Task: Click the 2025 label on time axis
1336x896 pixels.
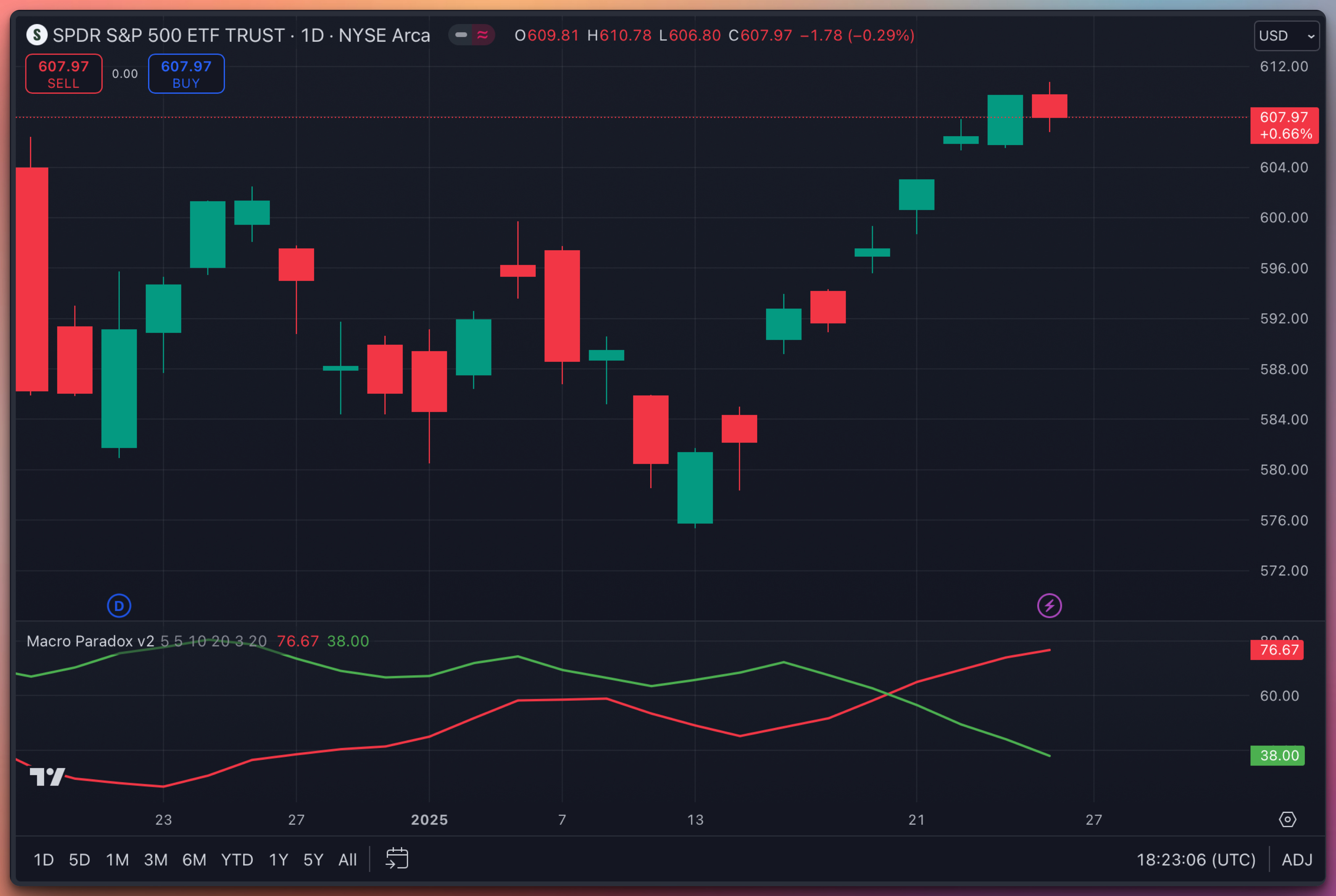Action: pyautogui.click(x=429, y=819)
